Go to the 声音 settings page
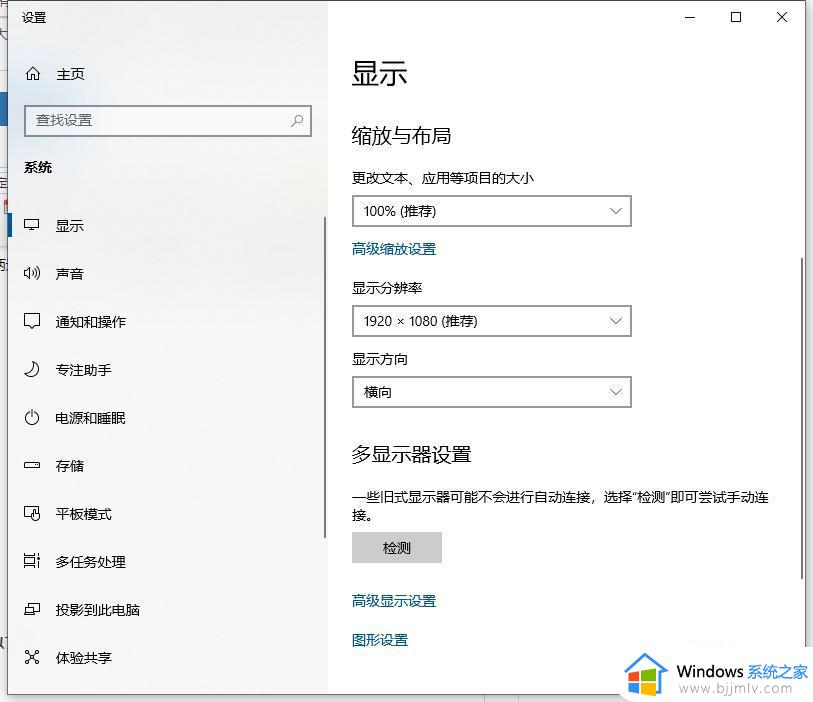813x702 pixels. (x=69, y=274)
